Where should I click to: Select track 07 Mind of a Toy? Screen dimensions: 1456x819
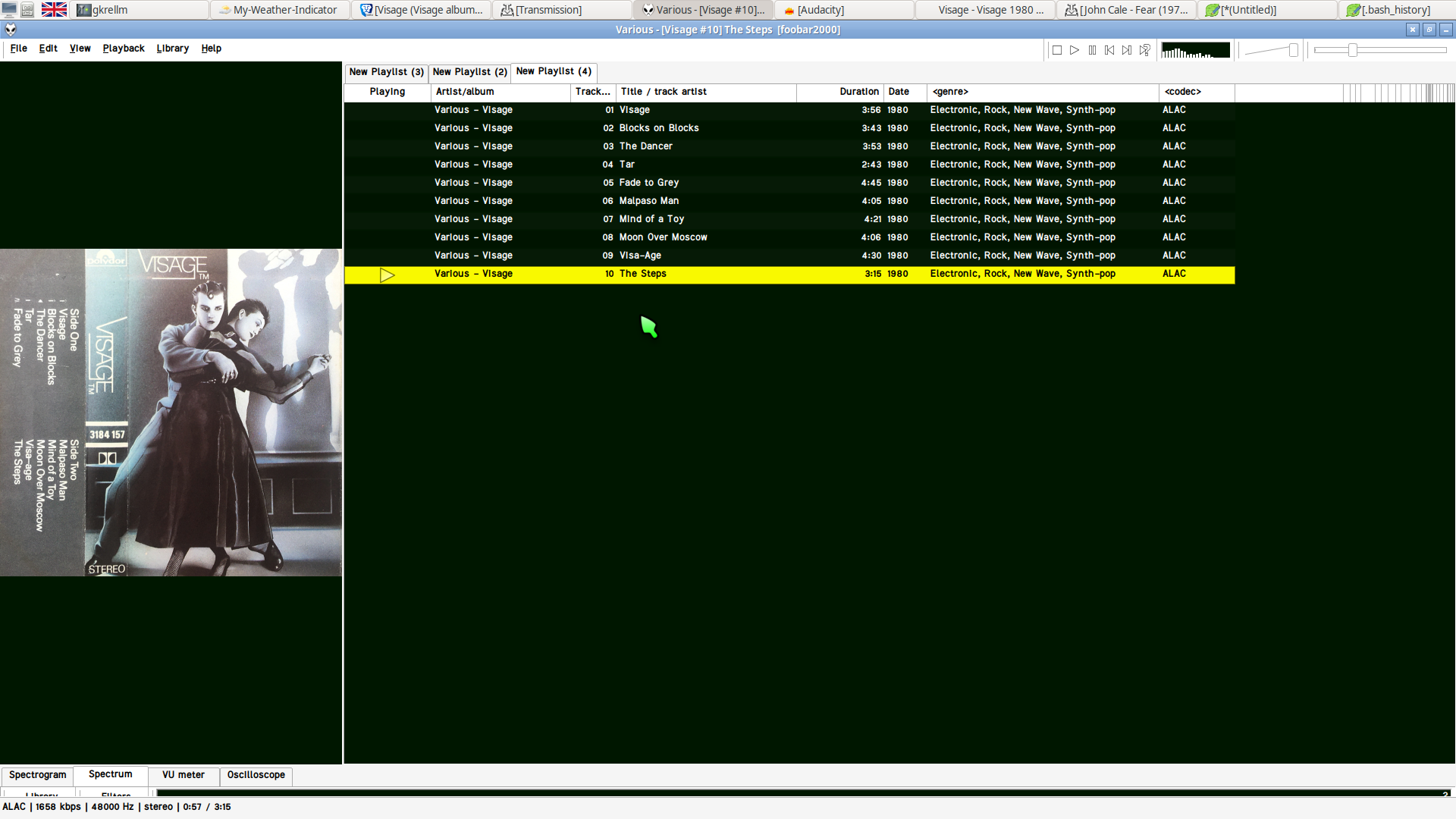789,219
